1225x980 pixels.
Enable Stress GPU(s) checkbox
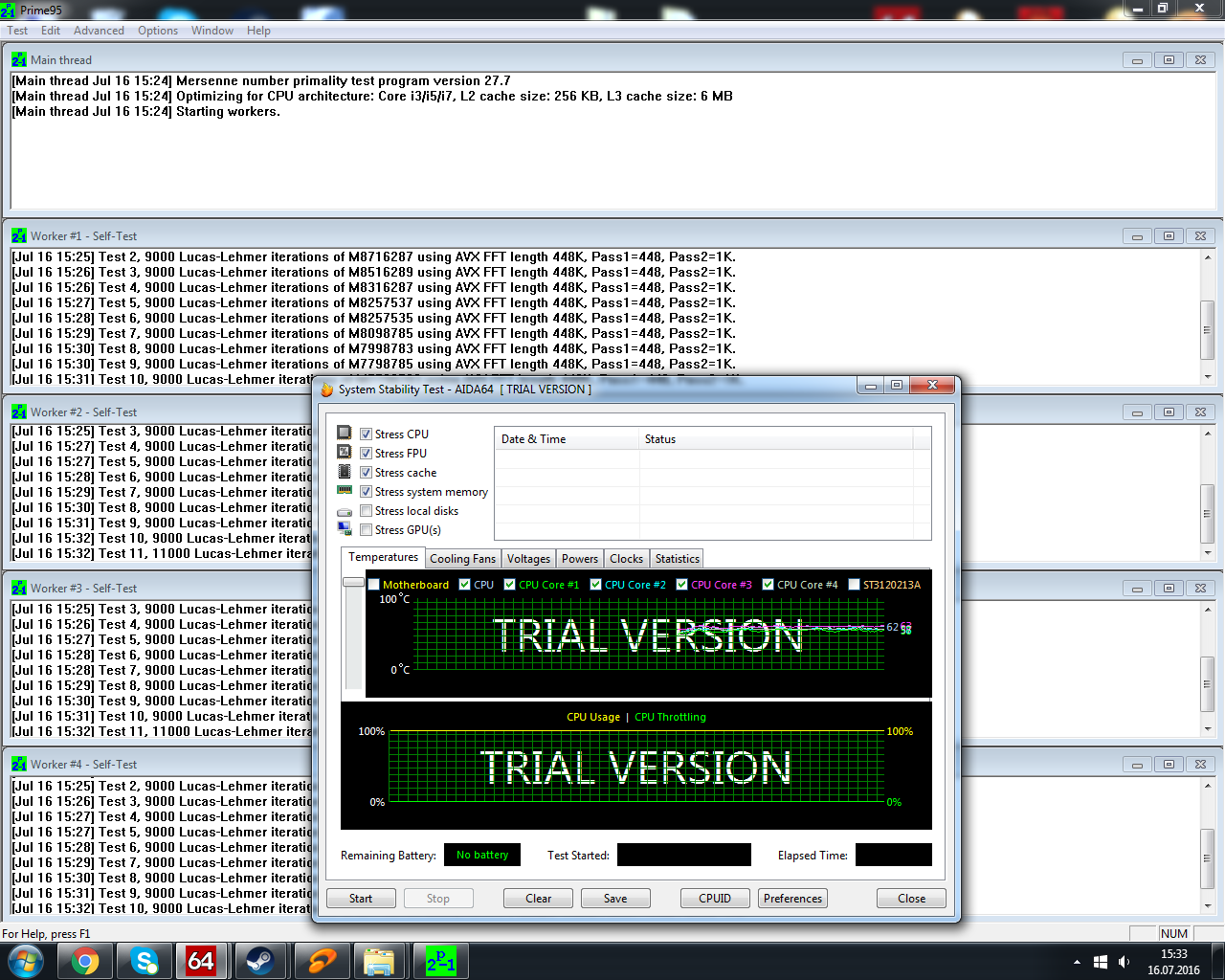pos(366,529)
